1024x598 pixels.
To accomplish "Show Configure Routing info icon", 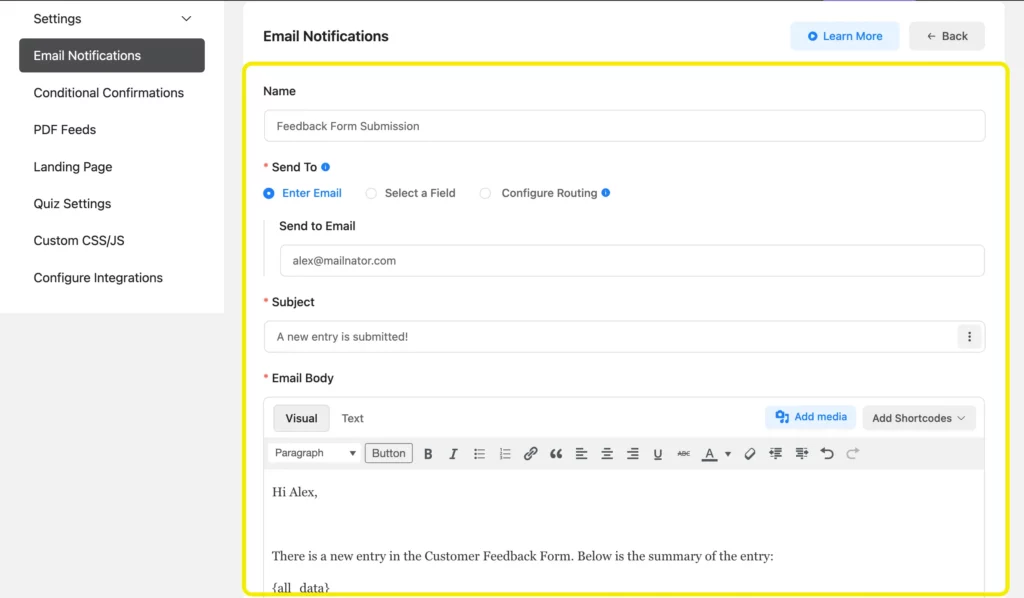I will click(x=605, y=193).
